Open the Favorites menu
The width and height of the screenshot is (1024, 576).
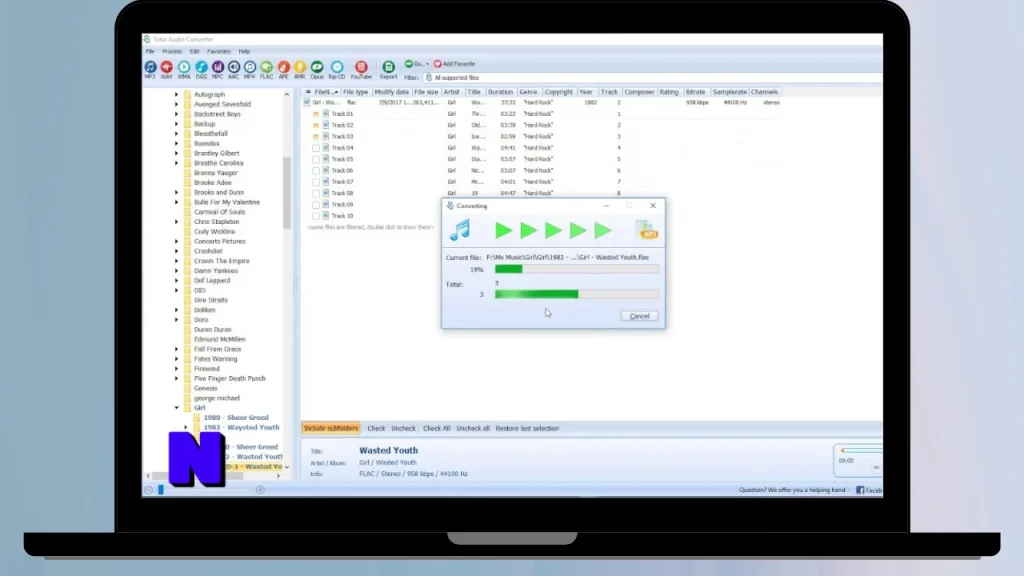click(x=219, y=52)
